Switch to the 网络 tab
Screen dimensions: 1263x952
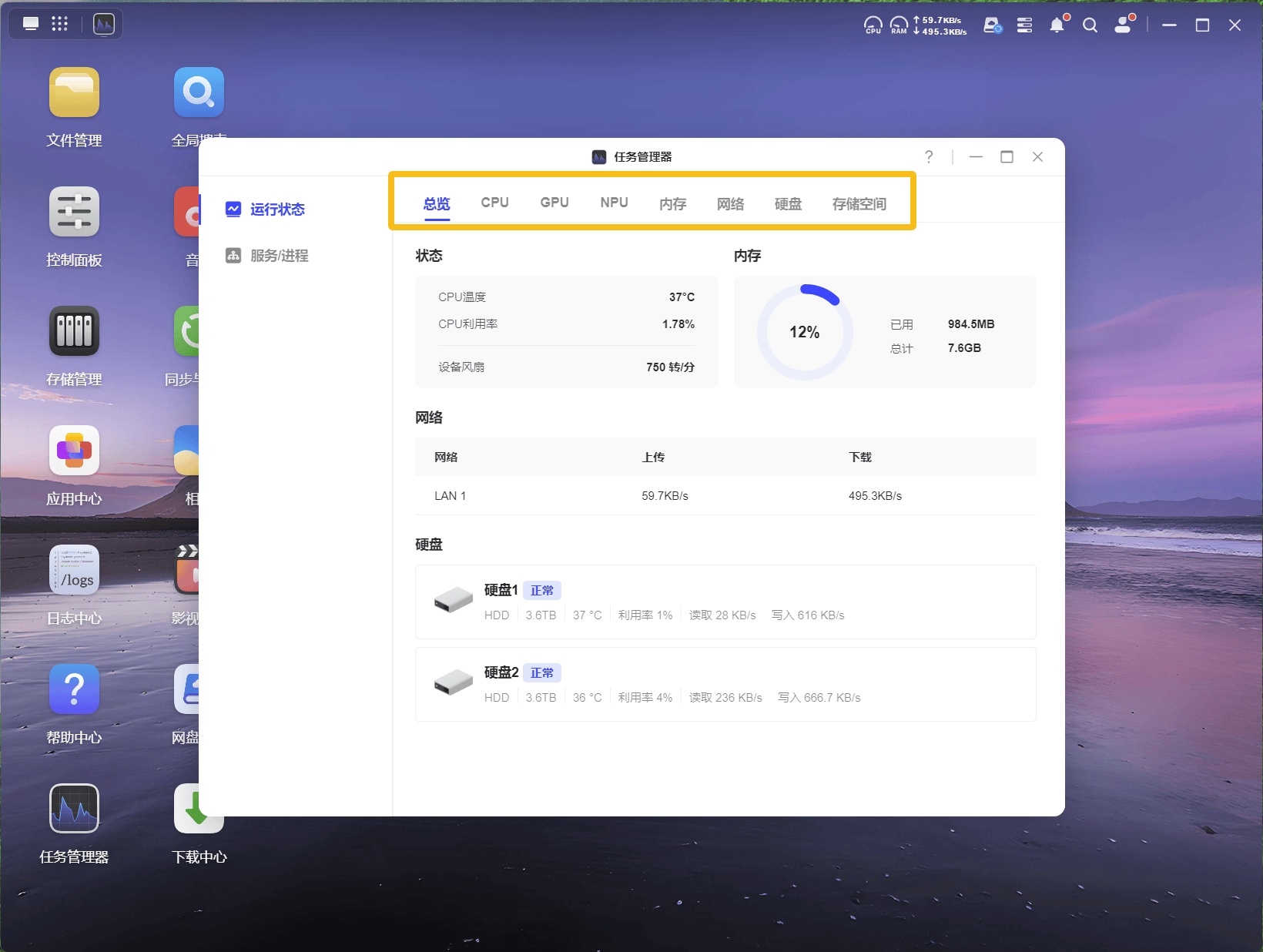pyautogui.click(x=731, y=204)
